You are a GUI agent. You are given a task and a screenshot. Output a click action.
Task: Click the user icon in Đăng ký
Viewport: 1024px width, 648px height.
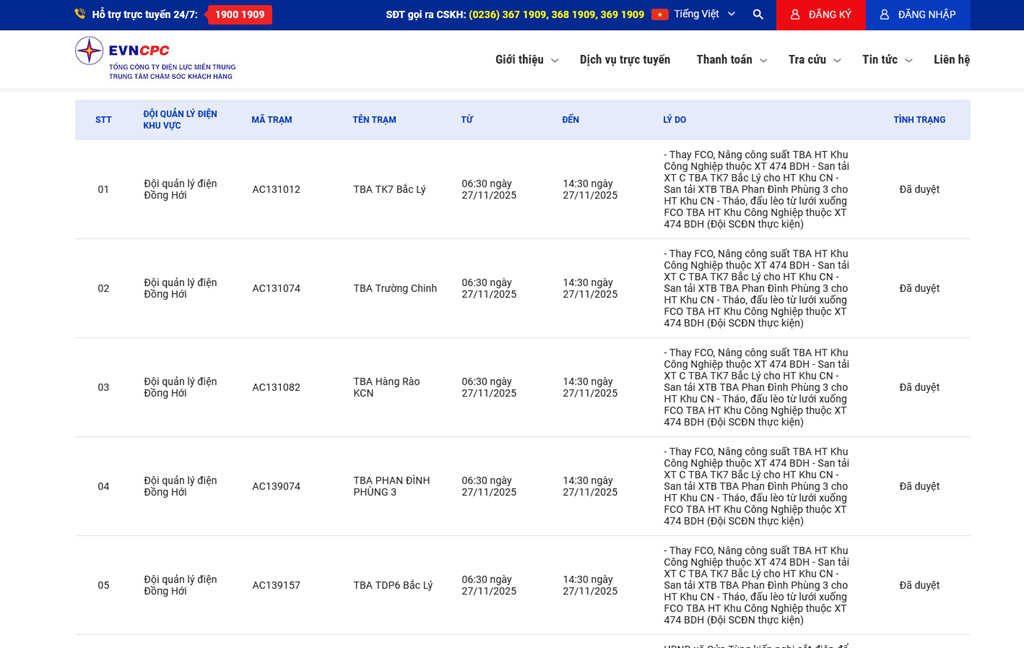pos(795,15)
